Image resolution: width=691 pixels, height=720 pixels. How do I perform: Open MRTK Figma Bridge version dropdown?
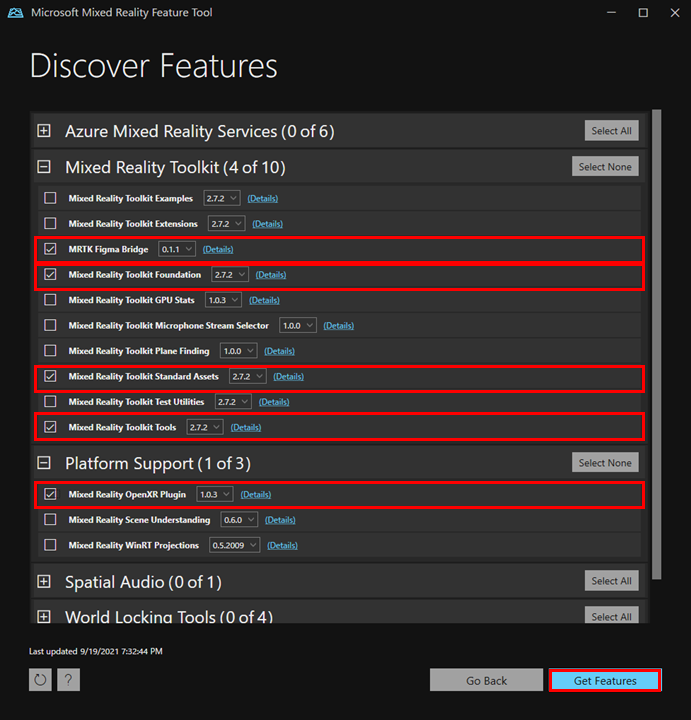(x=177, y=249)
